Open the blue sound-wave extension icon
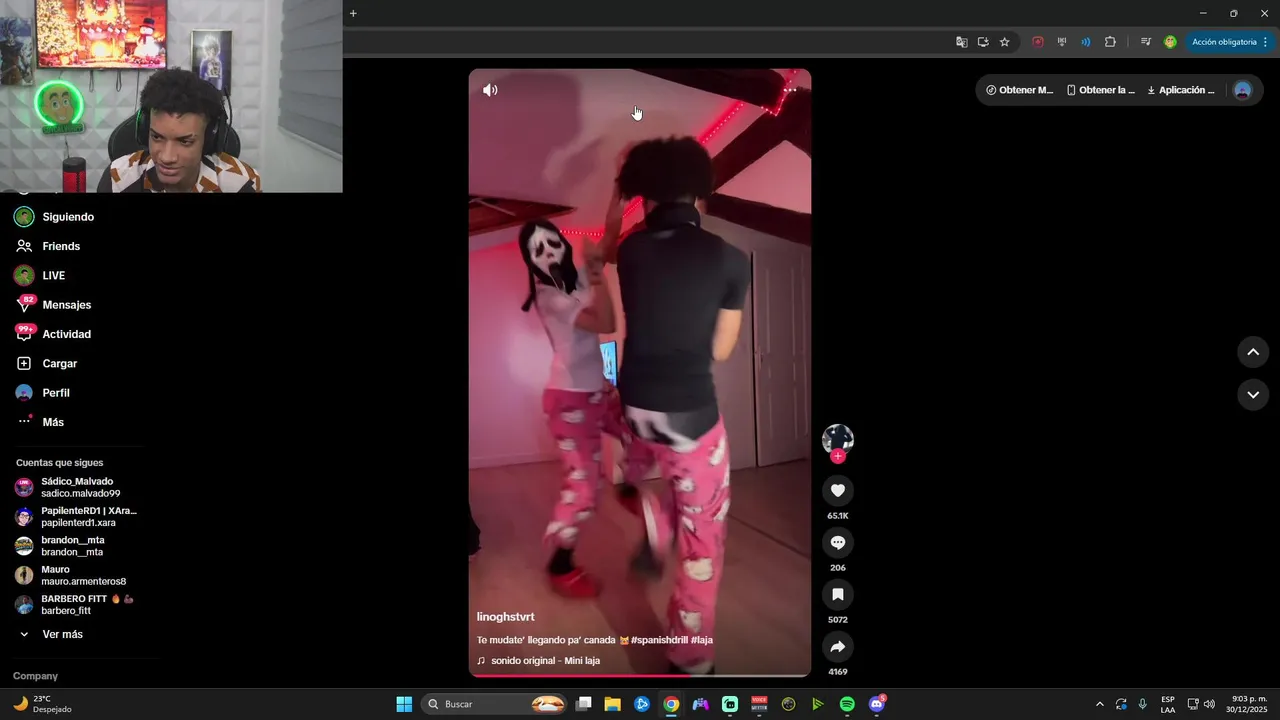The image size is (1280, 720). click(1086, 42)
